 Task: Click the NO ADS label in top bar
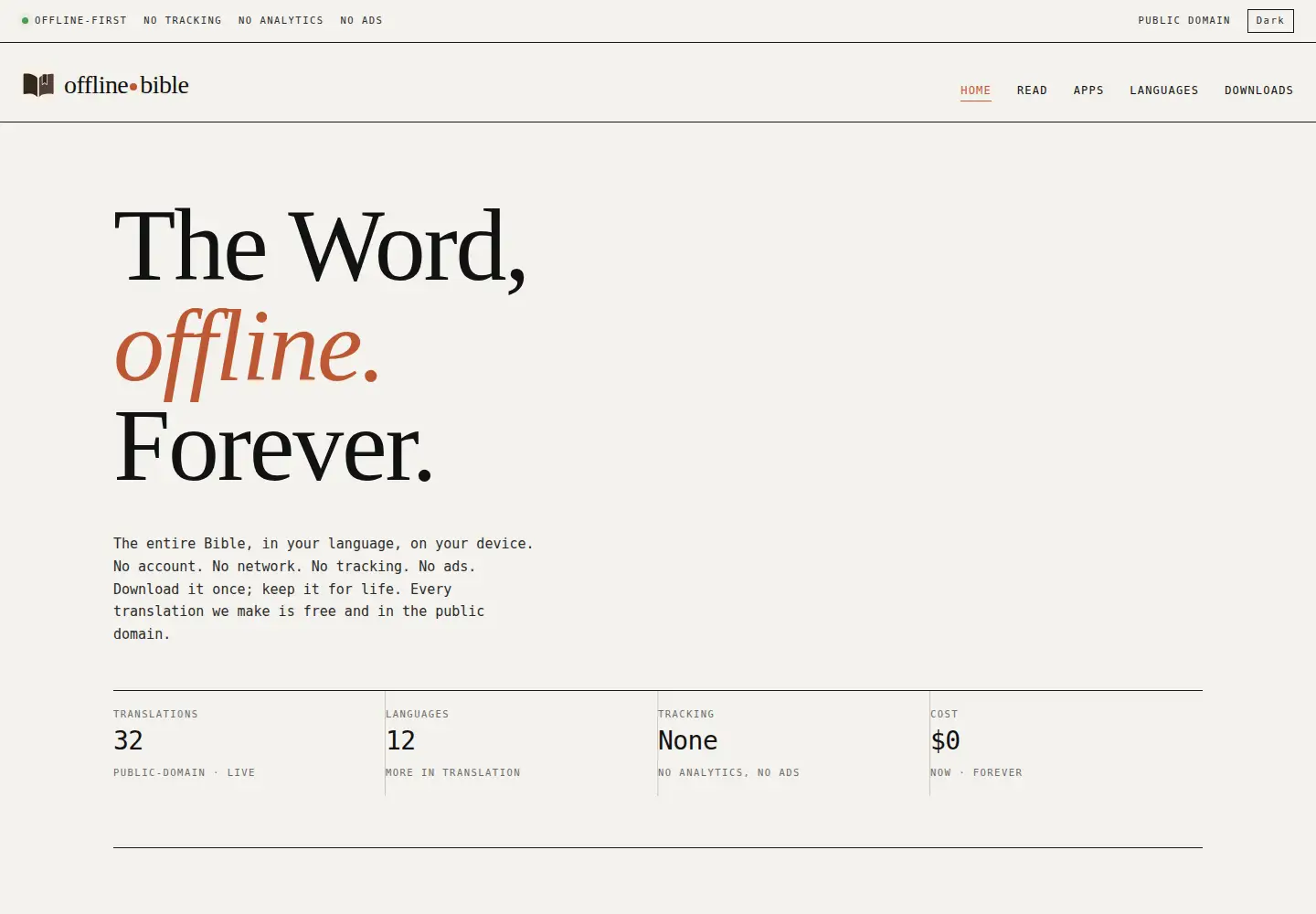[x=361, y=20]
